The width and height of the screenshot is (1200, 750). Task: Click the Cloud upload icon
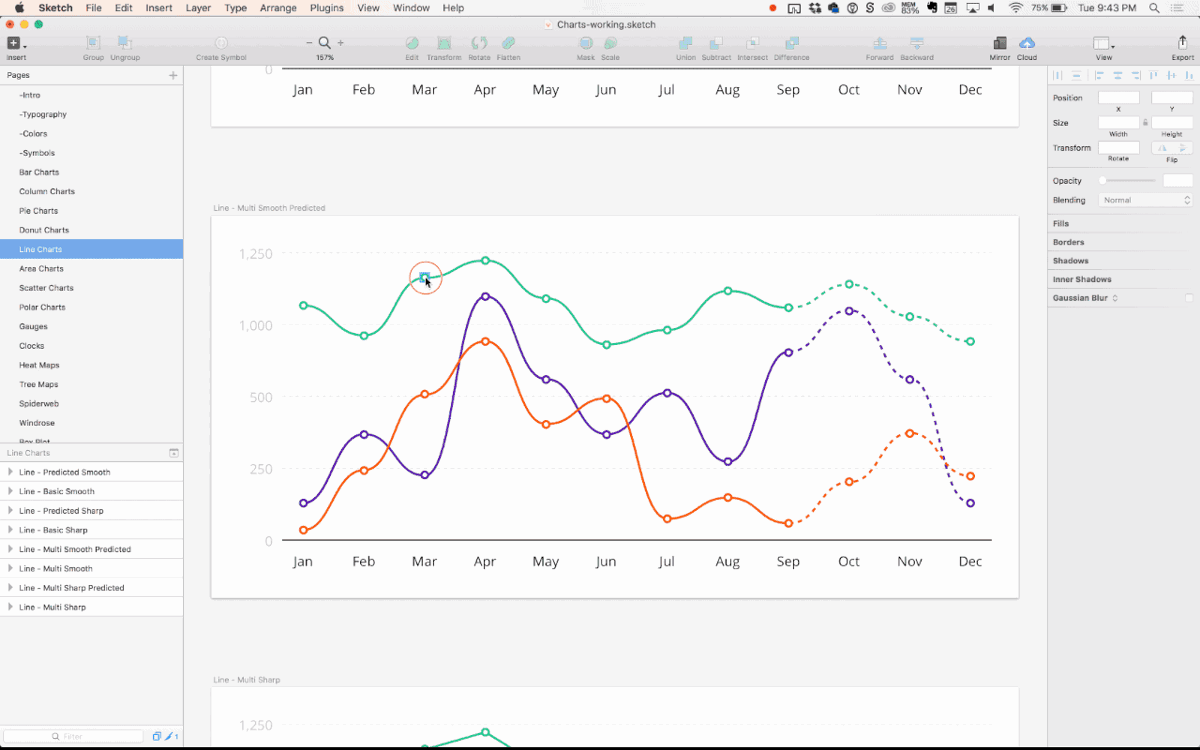pyautogui.click(x=1027, y=43)
